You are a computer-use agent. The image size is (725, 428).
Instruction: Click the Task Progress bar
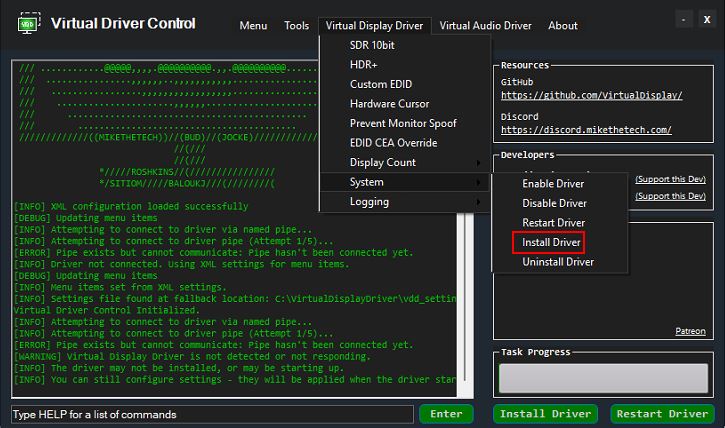pyautogui.click(x=603, y=378)
